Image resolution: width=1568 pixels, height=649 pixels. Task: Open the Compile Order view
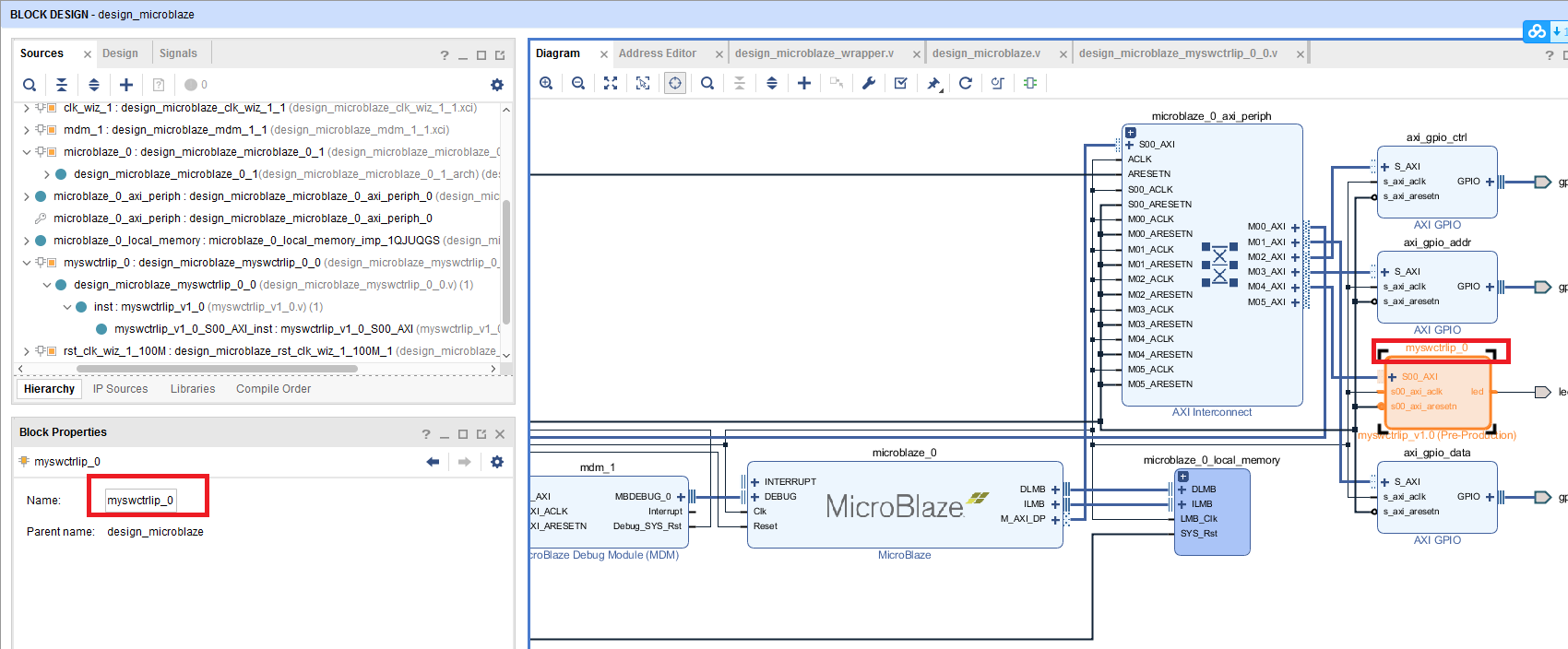[x=273, y=389]
